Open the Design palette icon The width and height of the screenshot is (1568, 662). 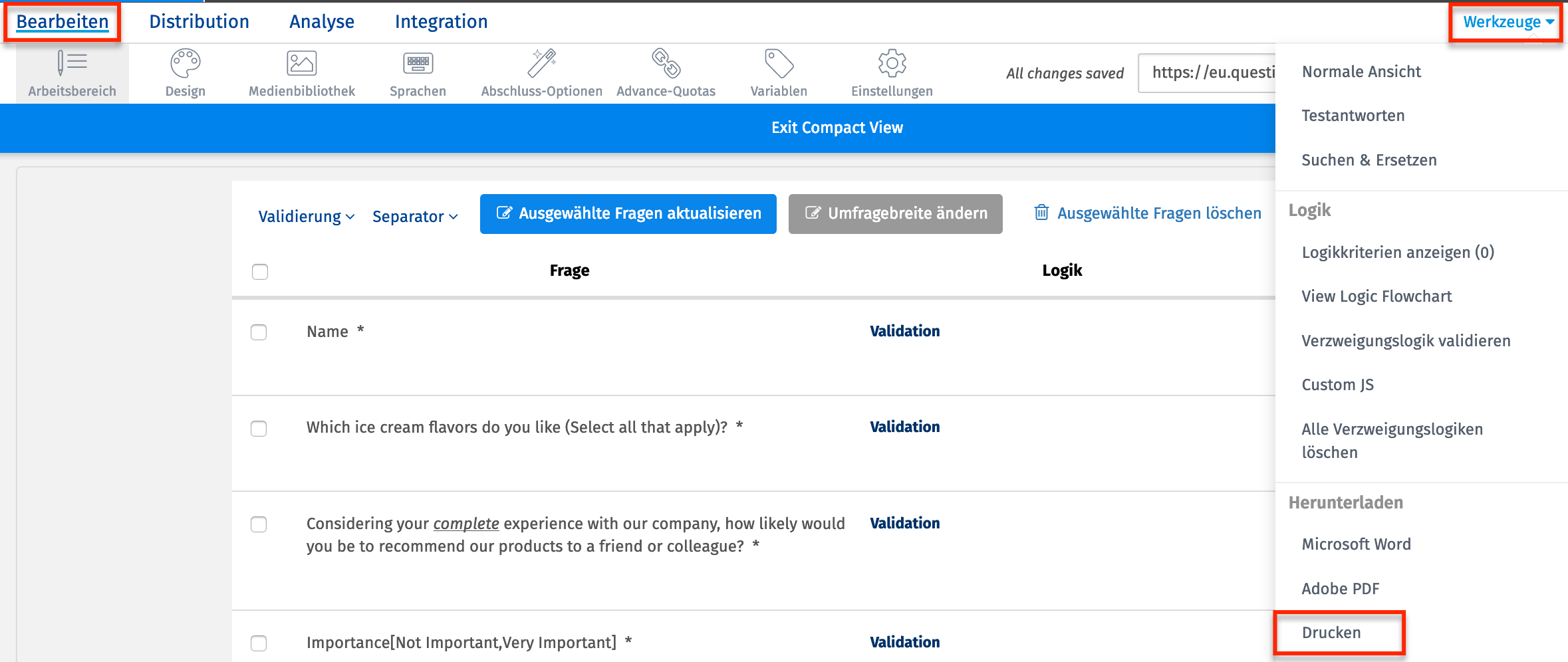(x=185, y=64)
